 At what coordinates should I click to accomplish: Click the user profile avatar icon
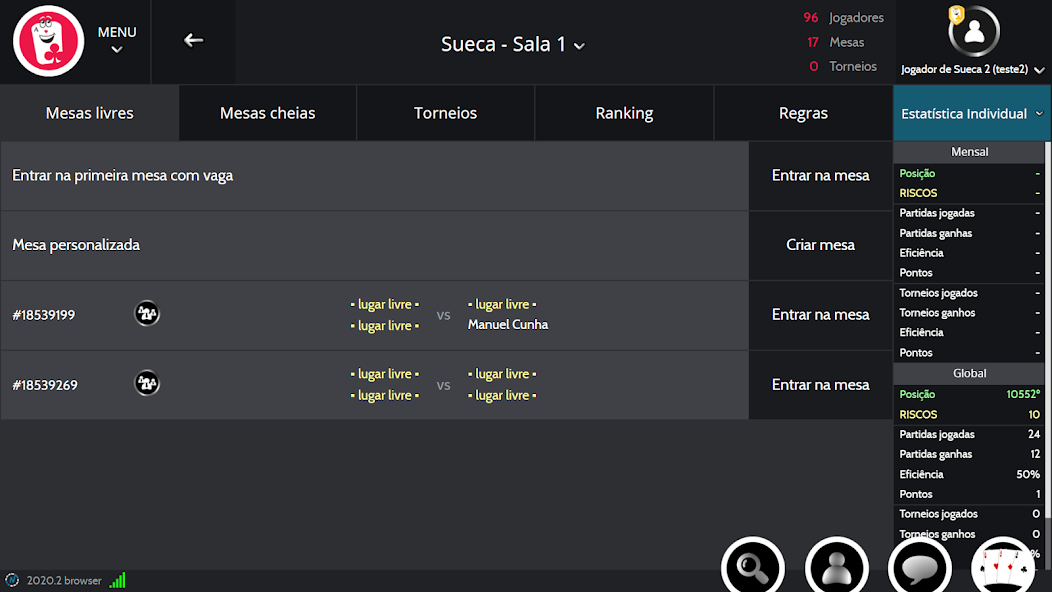pyautogui.click(x=974, y=32)
